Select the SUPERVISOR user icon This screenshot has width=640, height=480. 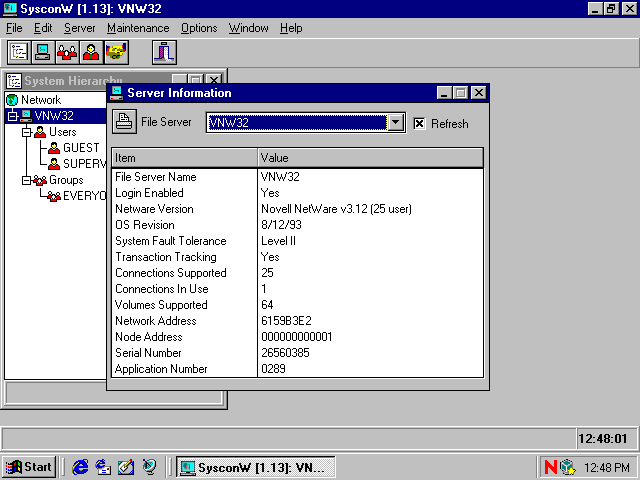point(54,164)
